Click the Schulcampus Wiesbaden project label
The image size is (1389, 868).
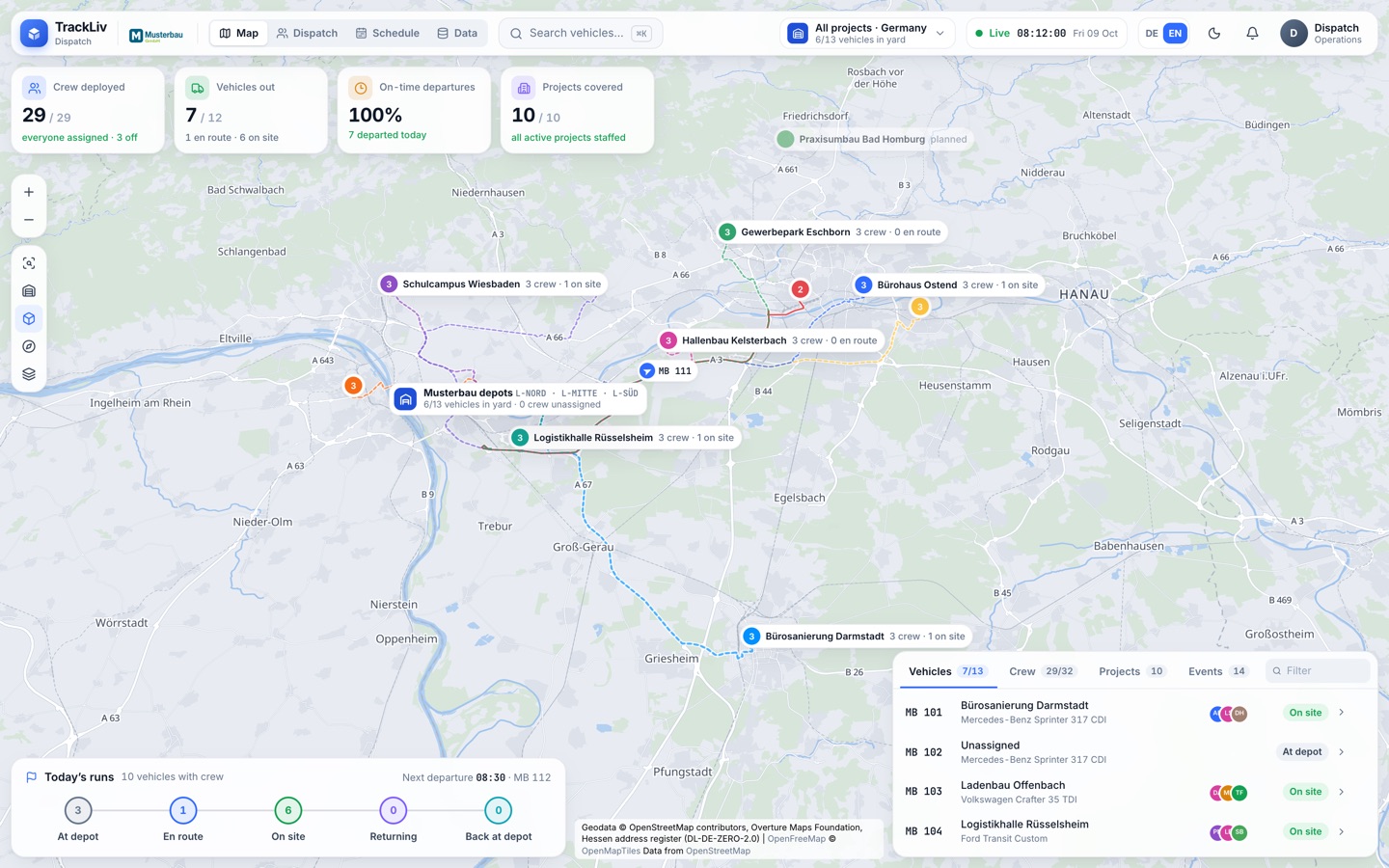(493, 285)
